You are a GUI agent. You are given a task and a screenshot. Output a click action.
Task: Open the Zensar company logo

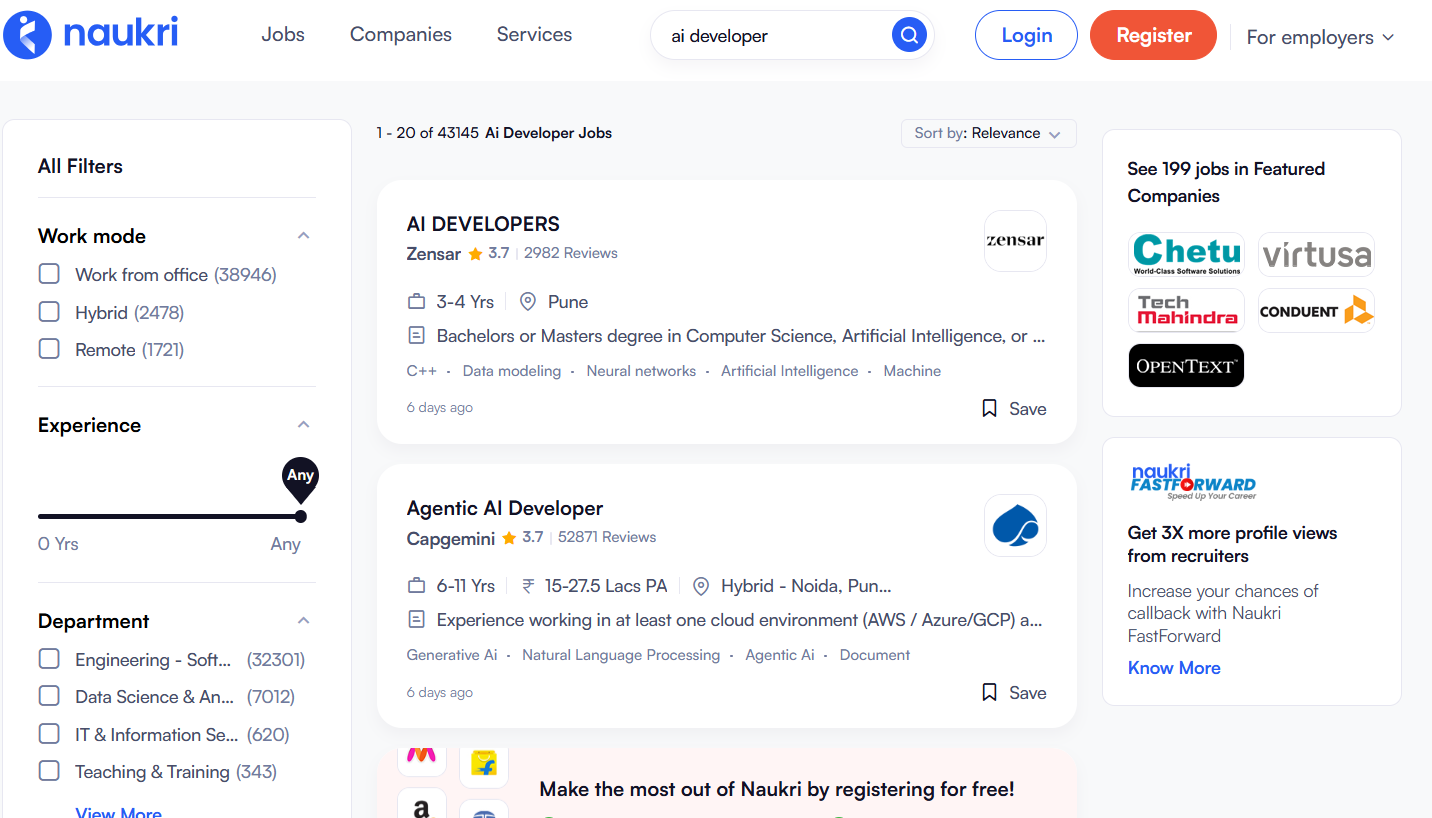tap(1014, 241)
